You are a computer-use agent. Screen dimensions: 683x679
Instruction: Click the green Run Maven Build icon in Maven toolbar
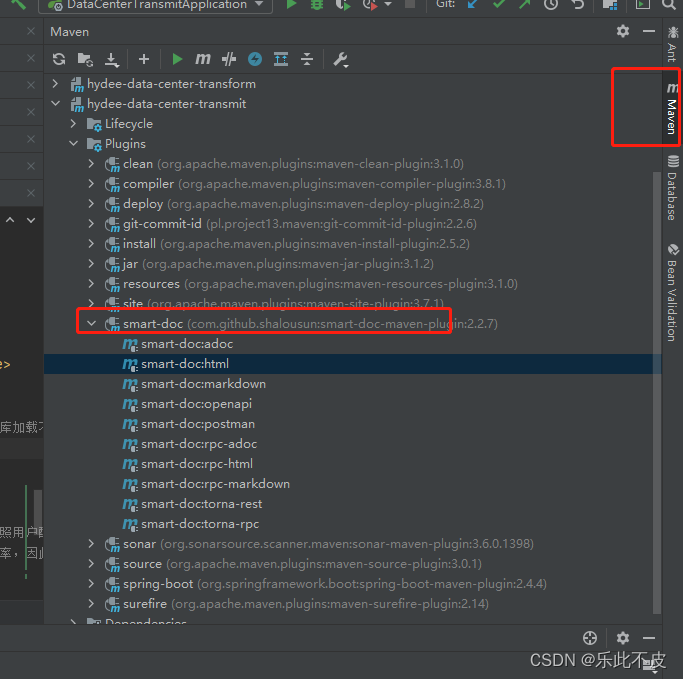(177, 59)
